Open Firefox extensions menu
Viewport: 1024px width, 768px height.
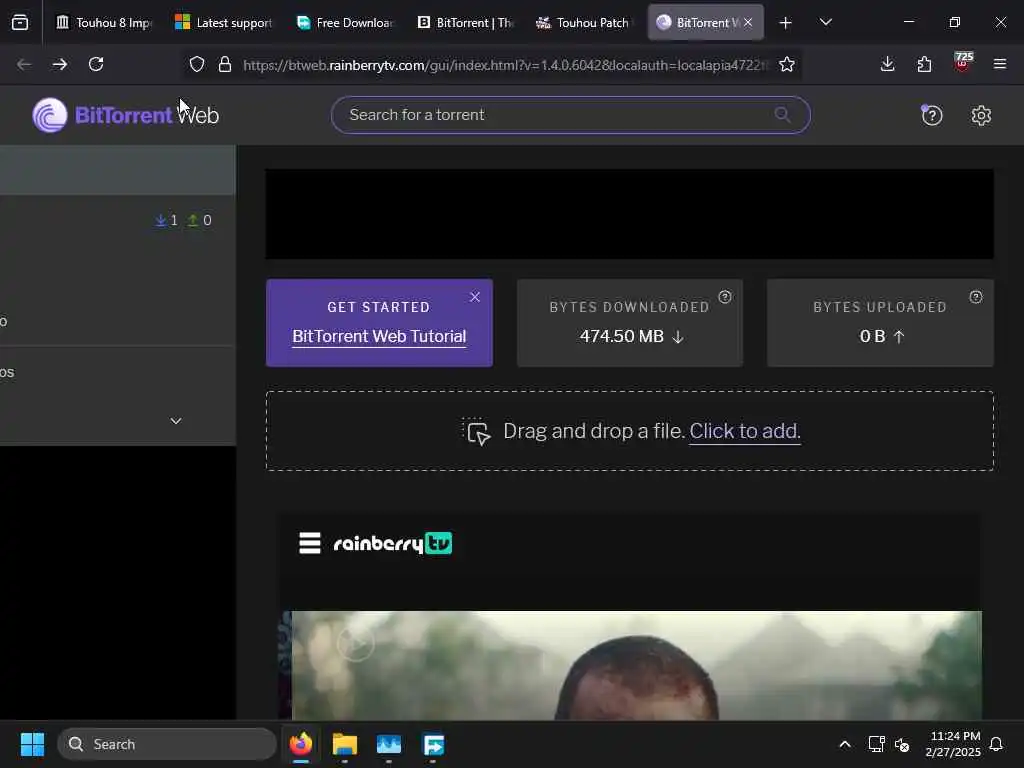[924, 64]
